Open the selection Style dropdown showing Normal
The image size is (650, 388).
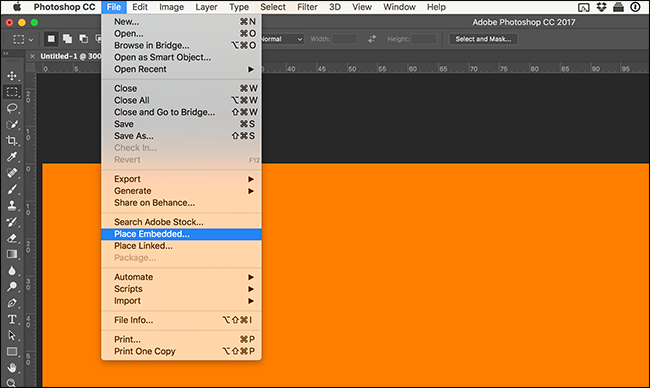pos(283,39)
